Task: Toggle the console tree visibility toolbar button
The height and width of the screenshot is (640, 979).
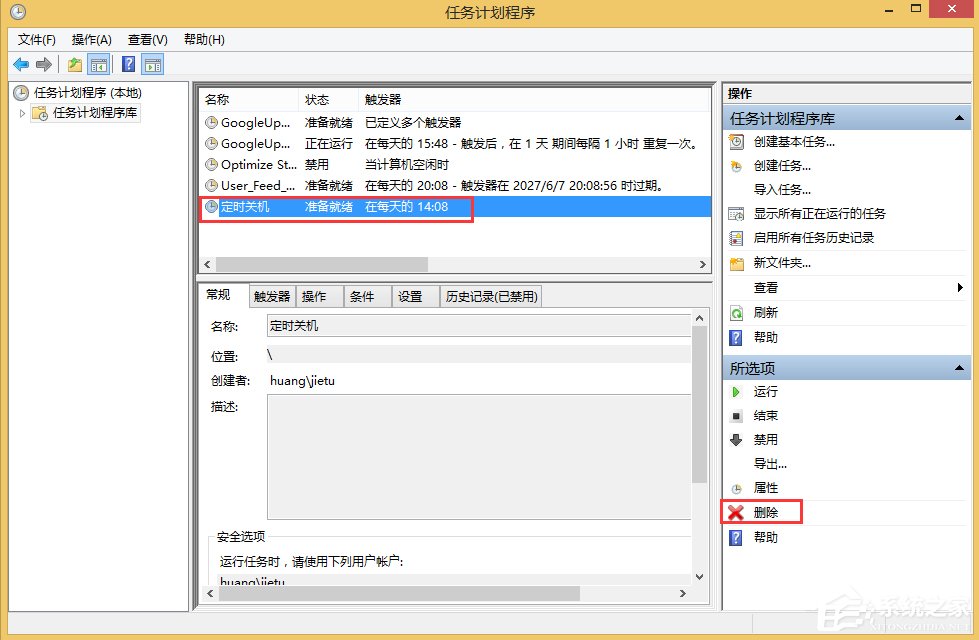Action: tap(98, 64)
